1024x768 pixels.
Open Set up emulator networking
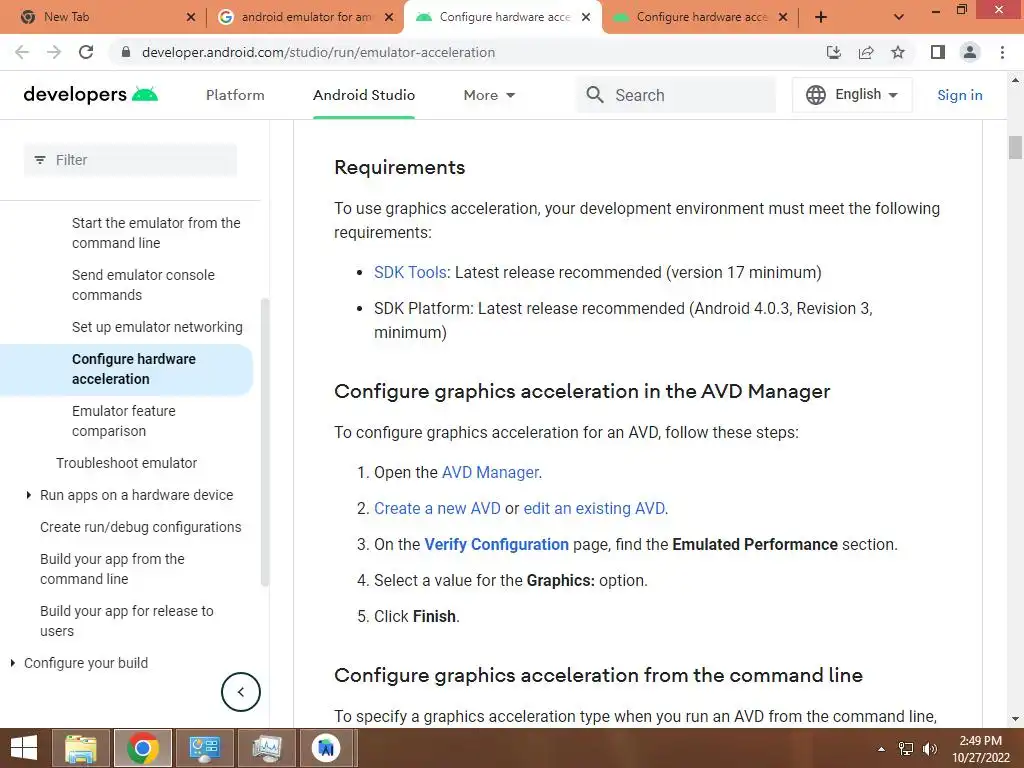pos(157,327)
